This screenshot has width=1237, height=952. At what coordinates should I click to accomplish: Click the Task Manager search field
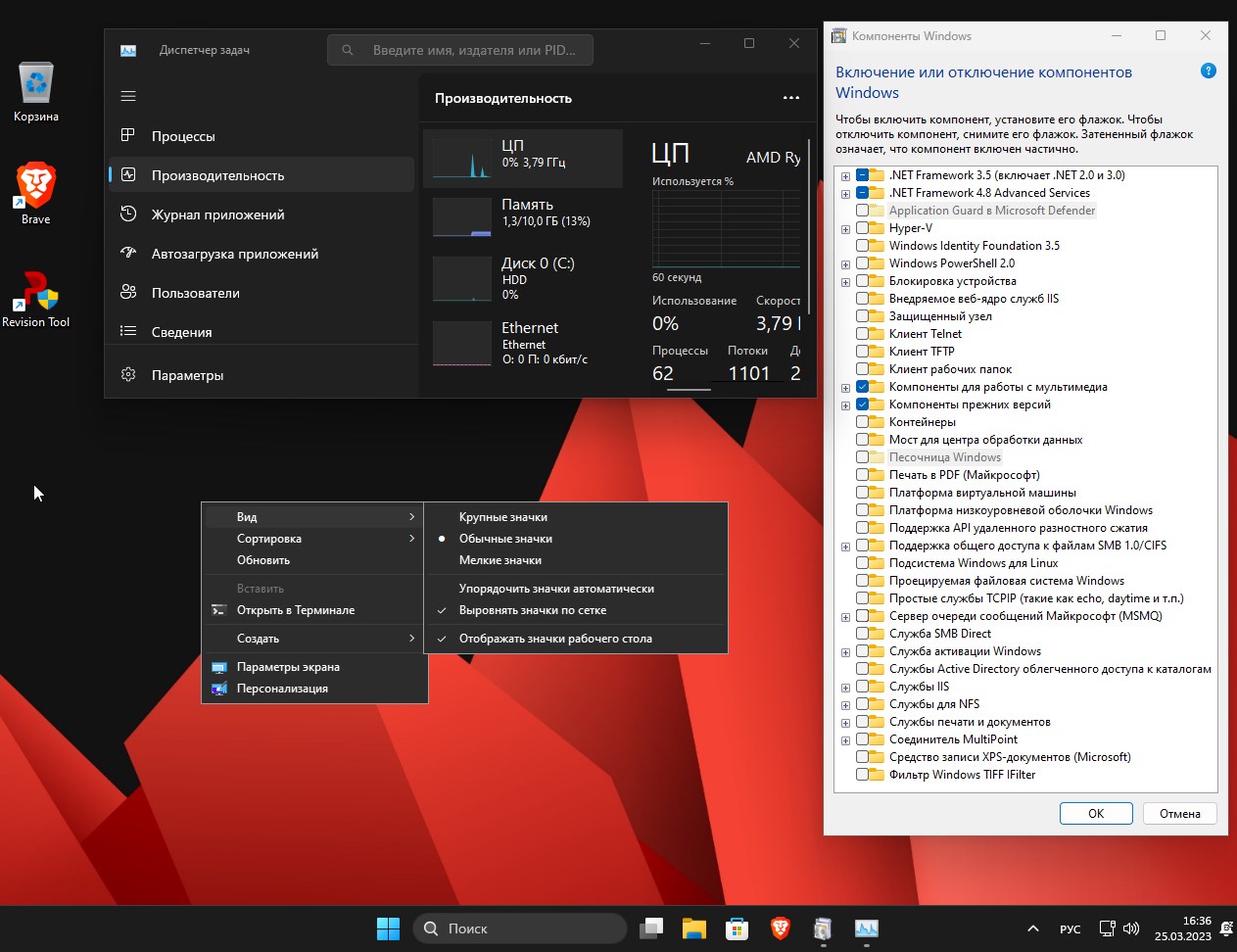click(460, 50)
